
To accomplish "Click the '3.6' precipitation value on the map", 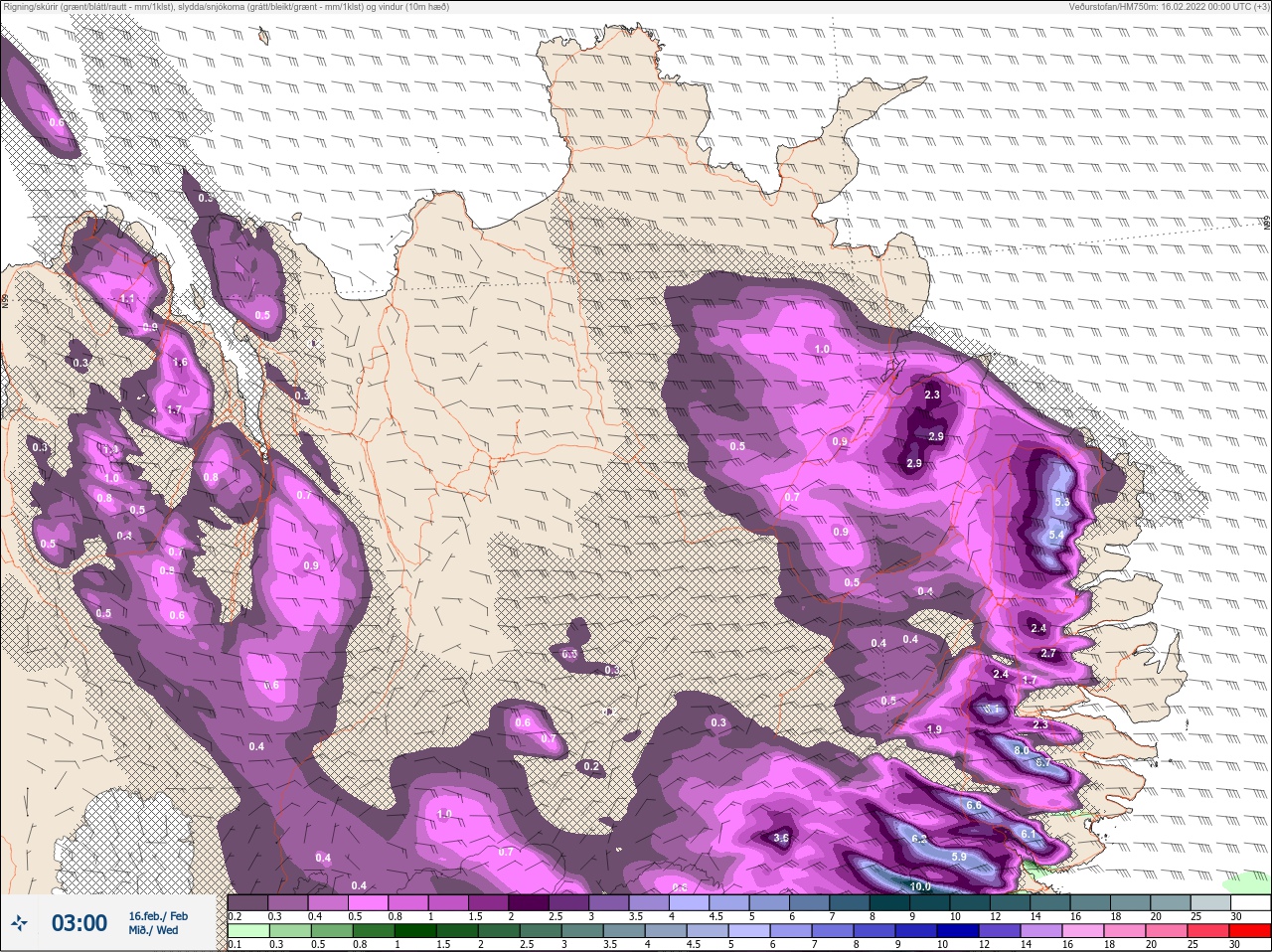I will (781, 839).
